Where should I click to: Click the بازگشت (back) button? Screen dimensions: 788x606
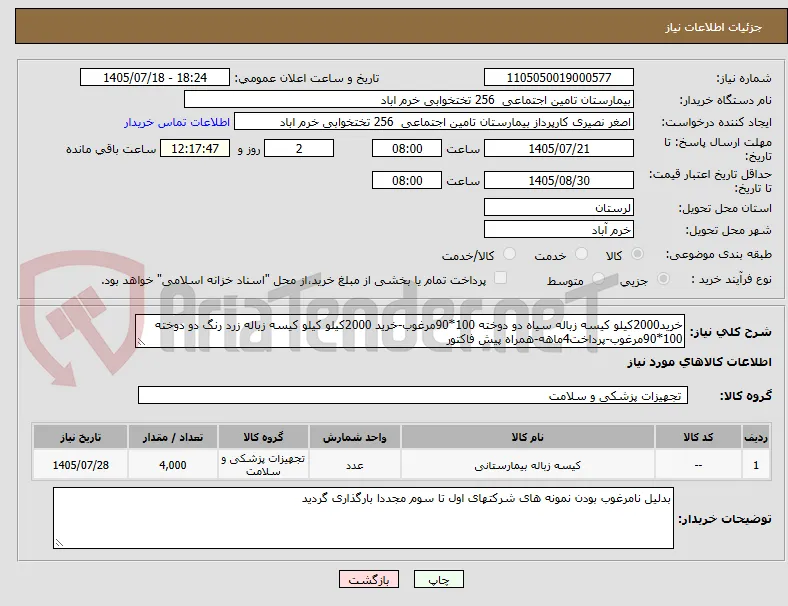coord(368,579)
